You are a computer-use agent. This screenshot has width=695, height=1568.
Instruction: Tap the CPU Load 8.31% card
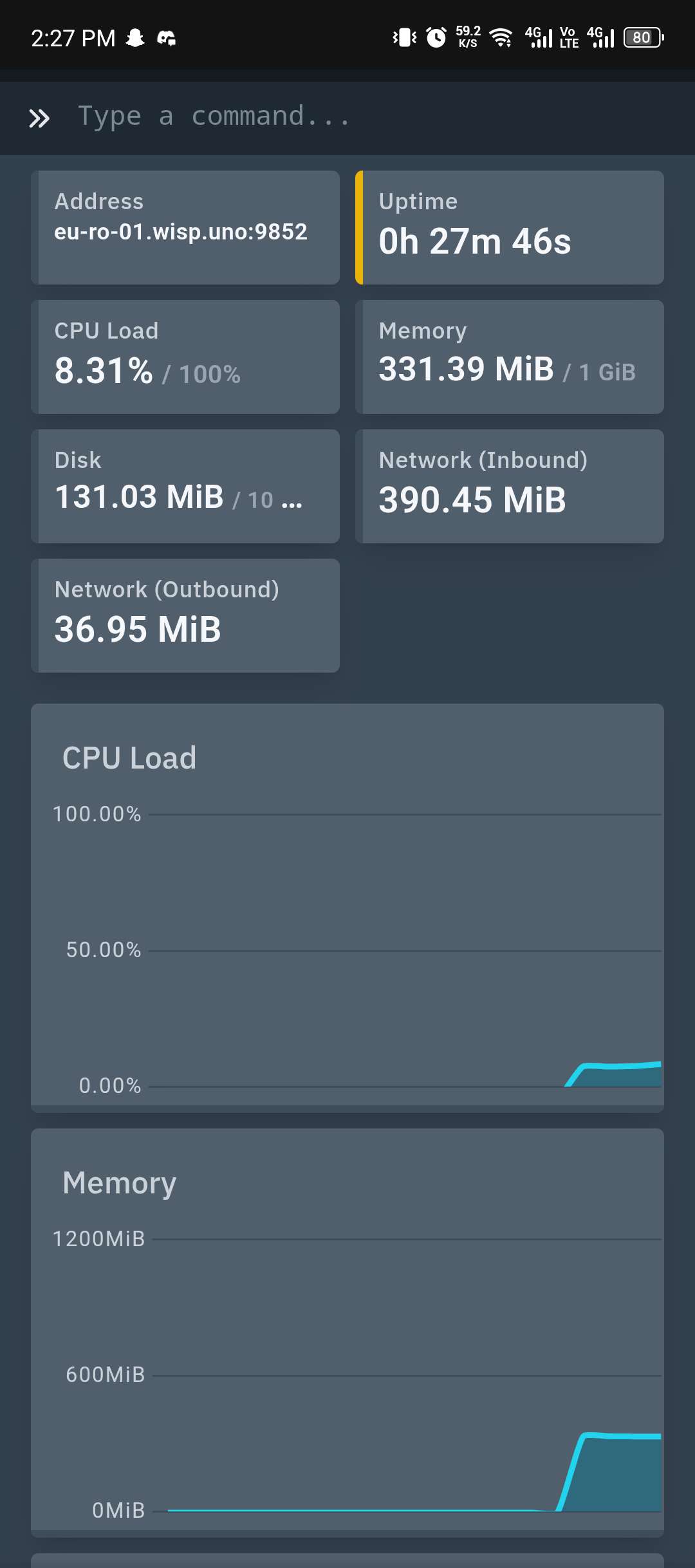[x=185, y=357]
